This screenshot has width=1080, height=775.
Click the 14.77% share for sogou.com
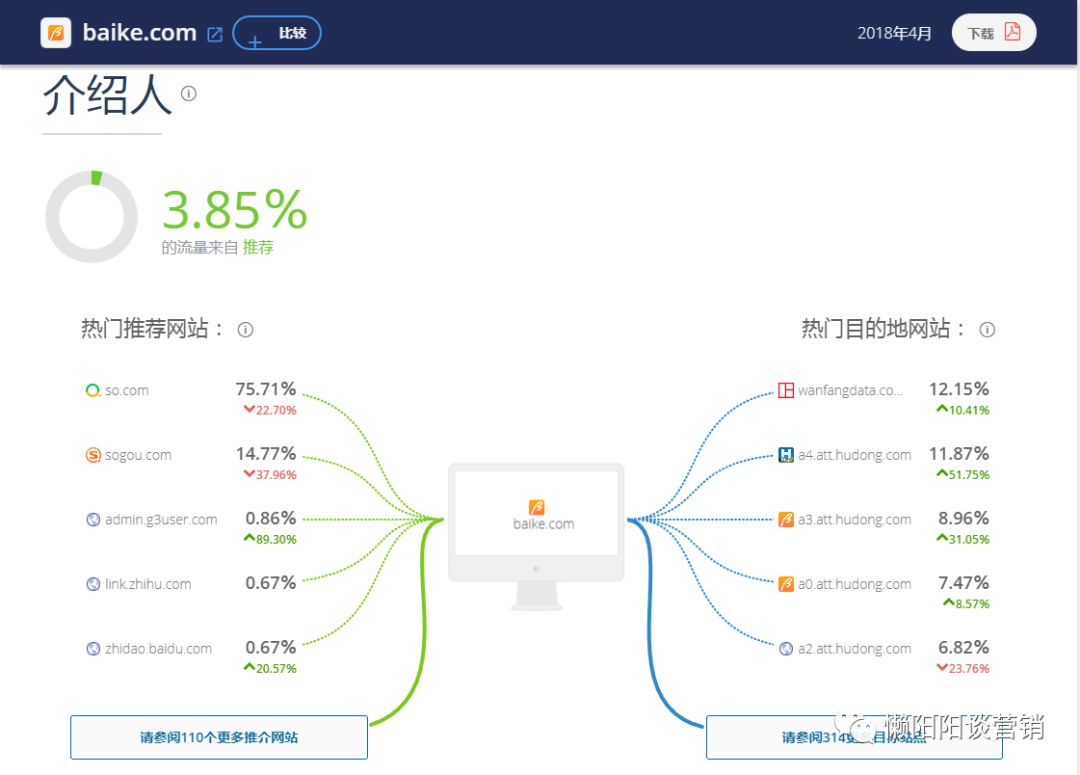[266, 454]
